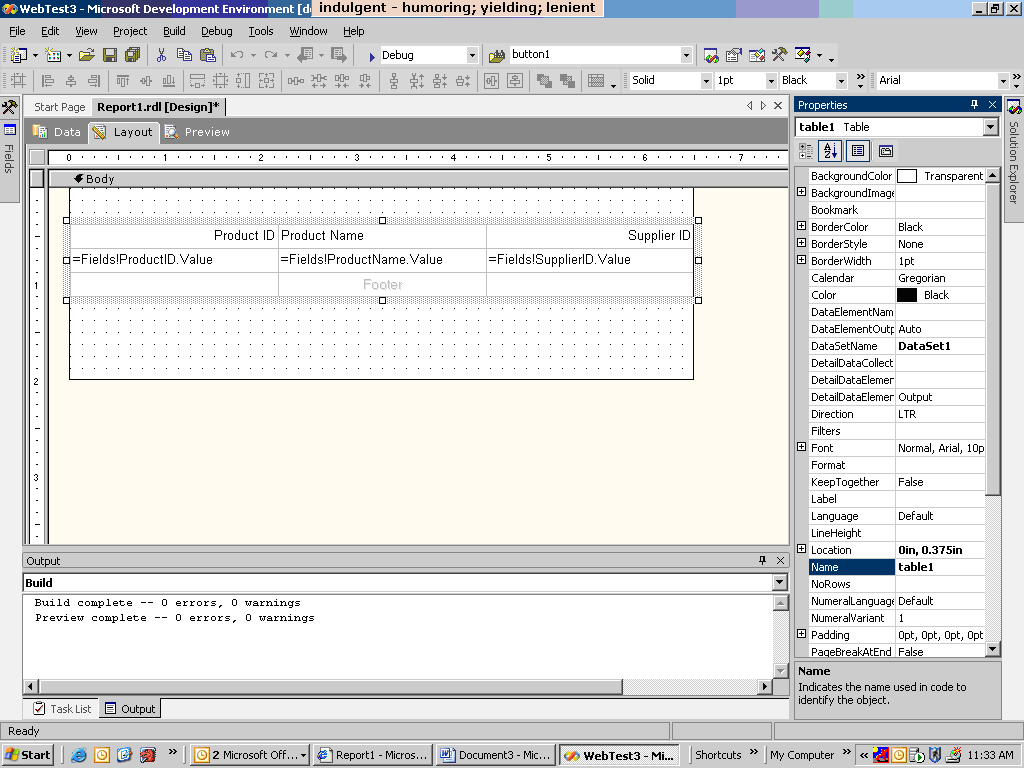1024x768 pixels.
Task: Select the Product Name header cell
Action: coord(382,236)
